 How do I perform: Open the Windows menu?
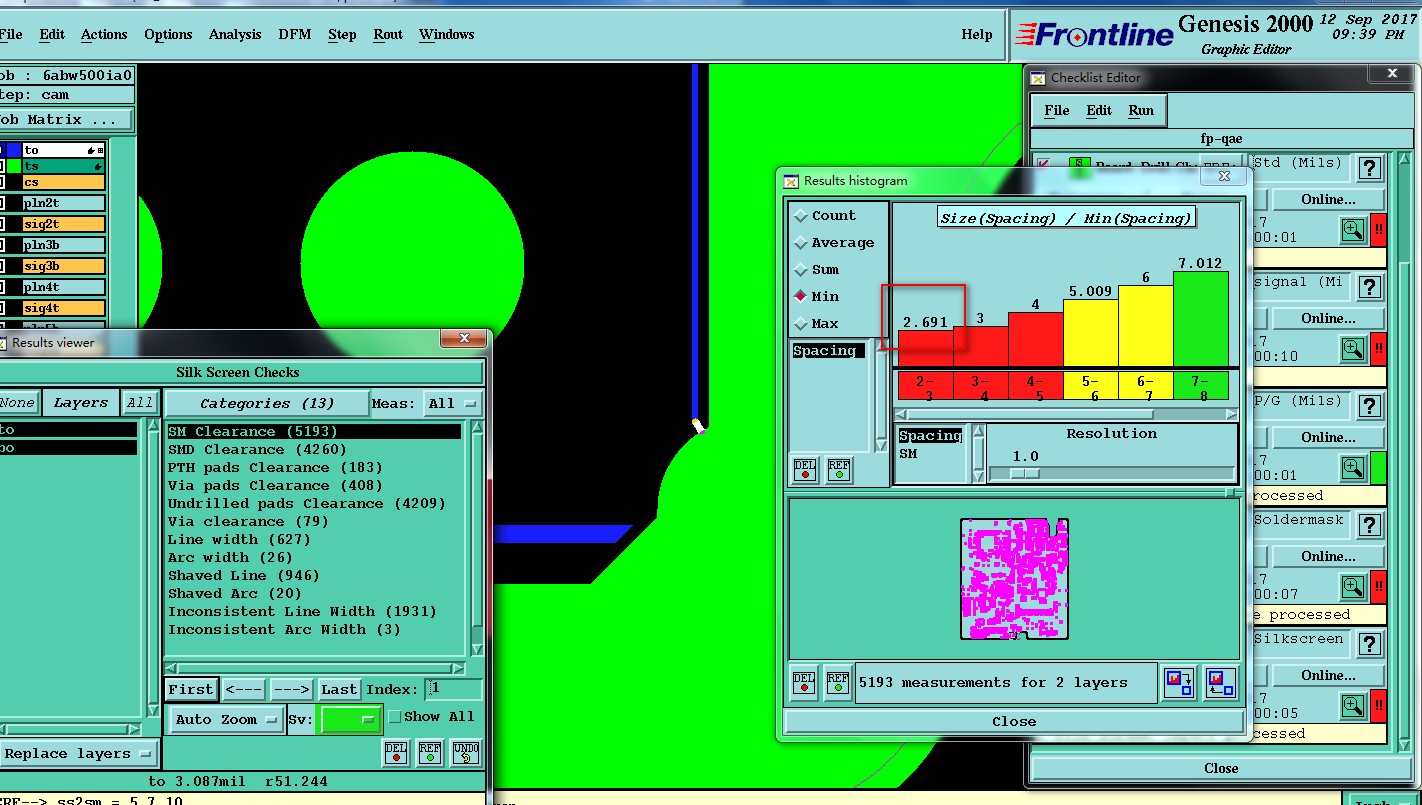(x=447, y=34)
